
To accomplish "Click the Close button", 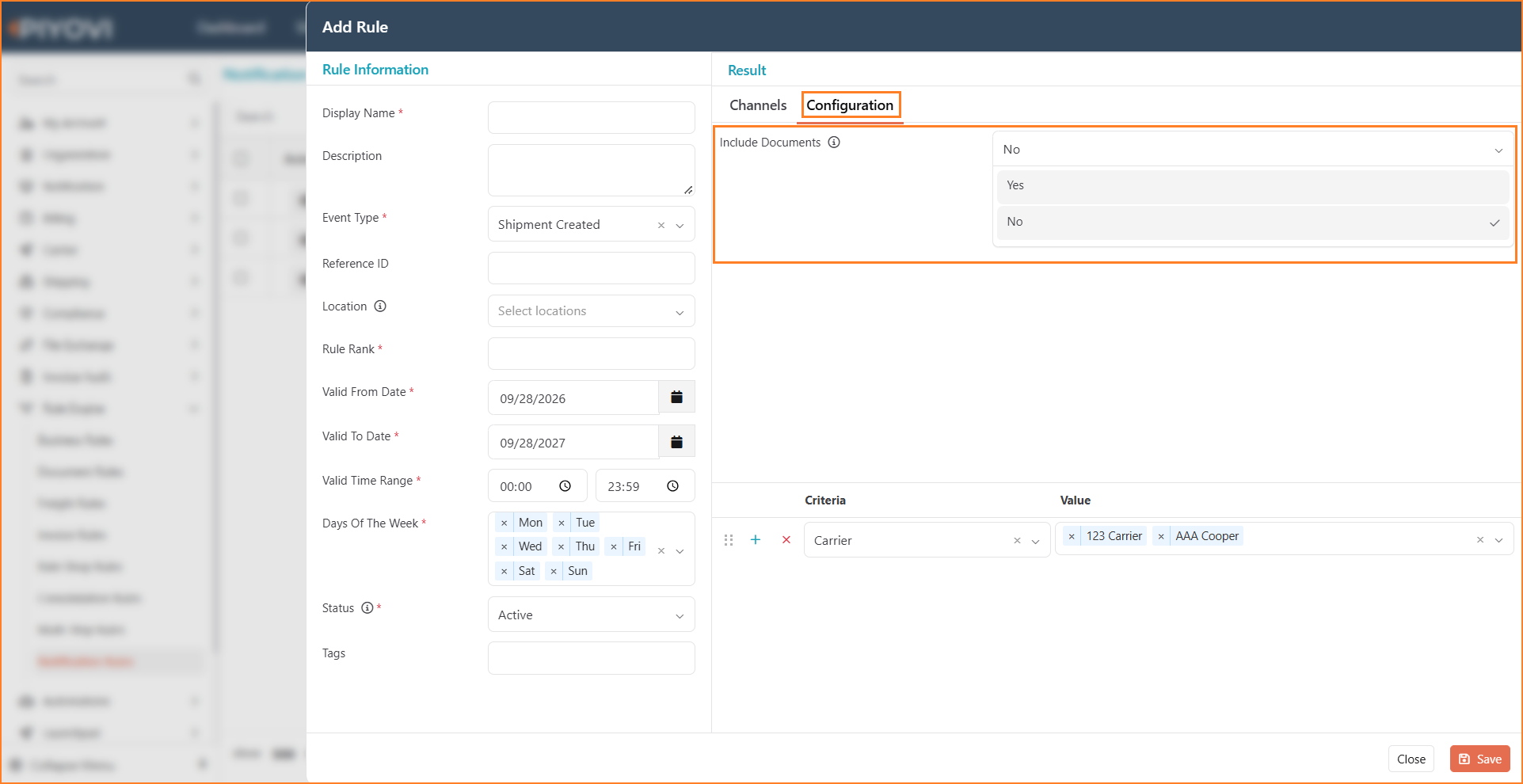I will pyautogui.click(x=1411, y=759).
